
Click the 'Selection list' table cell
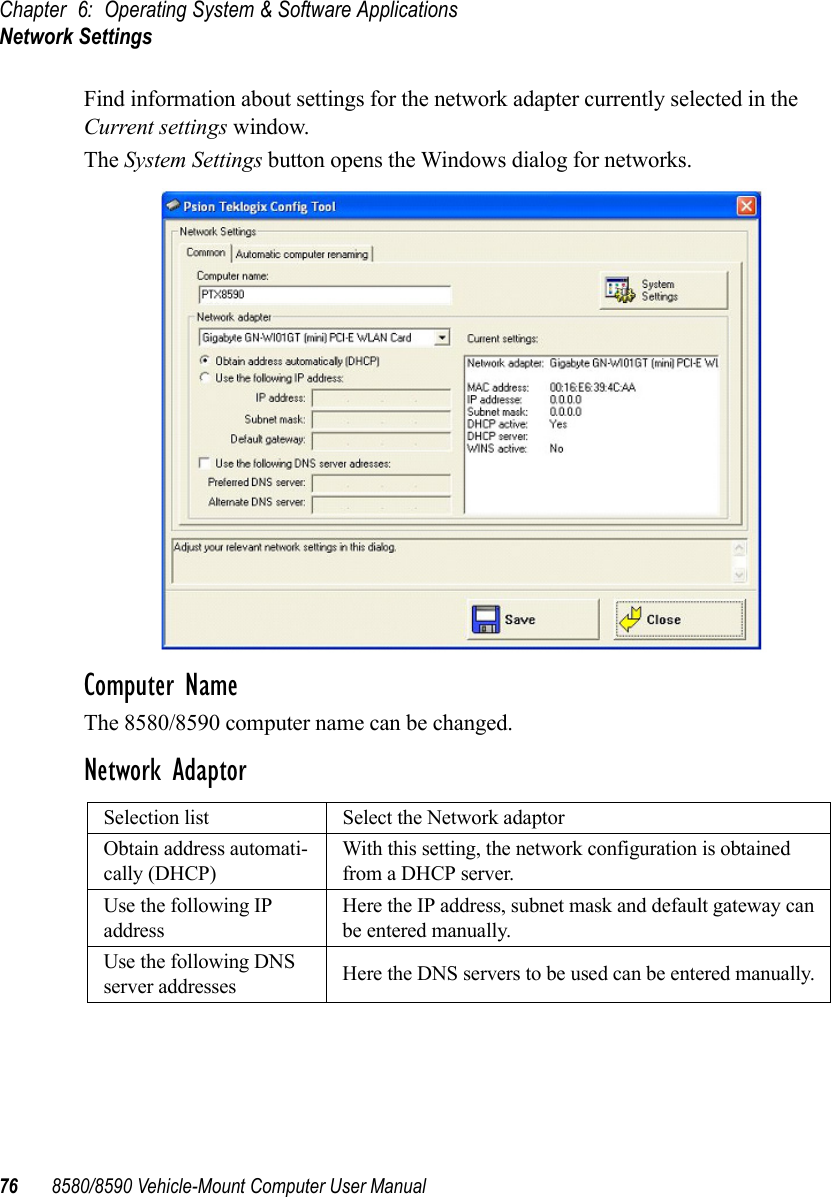coord(207,818)
